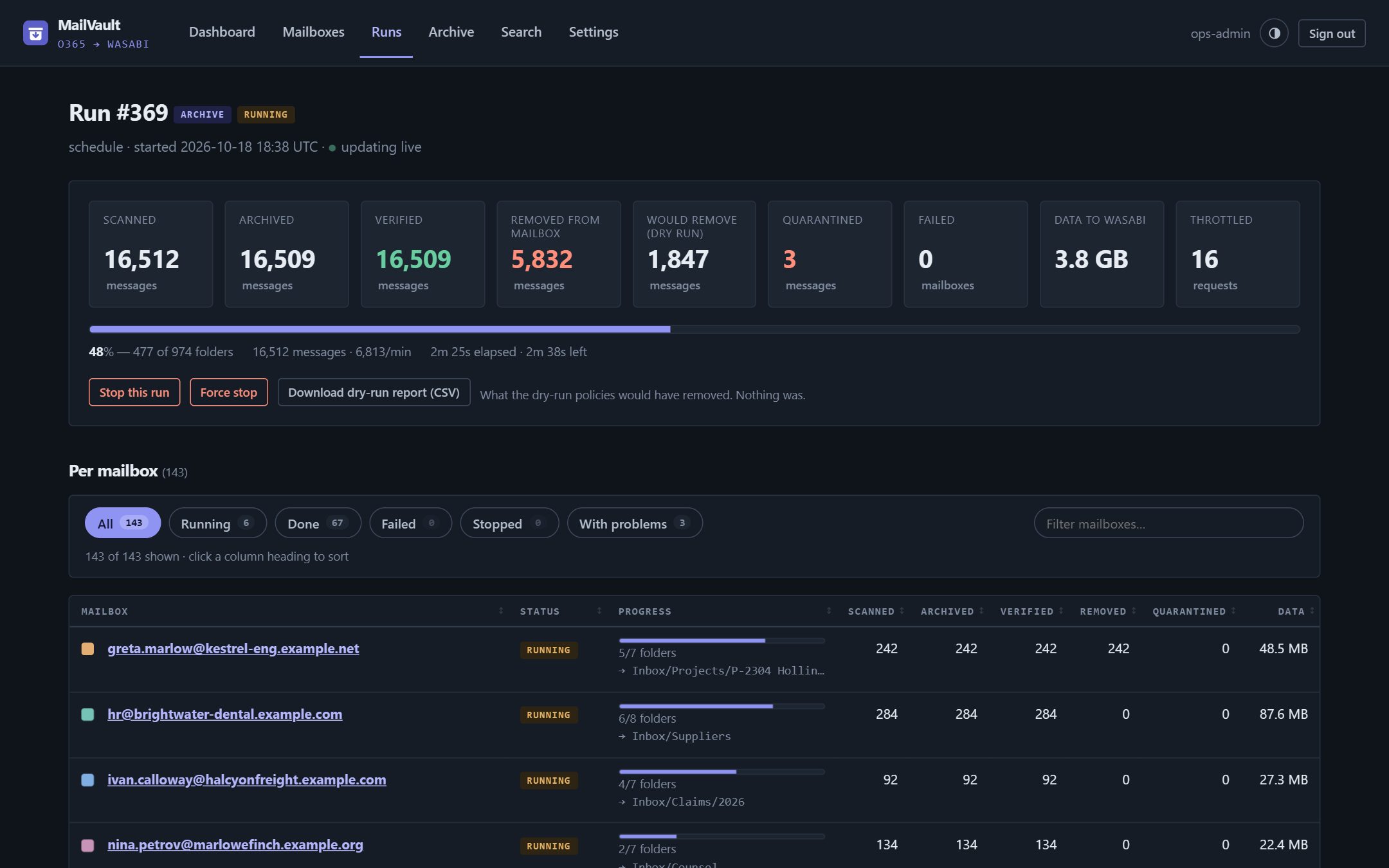Image resolution: width=1389 pixels, height=868 pixels.
Task: Click the overall run progress bar
Action: click(x=694, y=329)
